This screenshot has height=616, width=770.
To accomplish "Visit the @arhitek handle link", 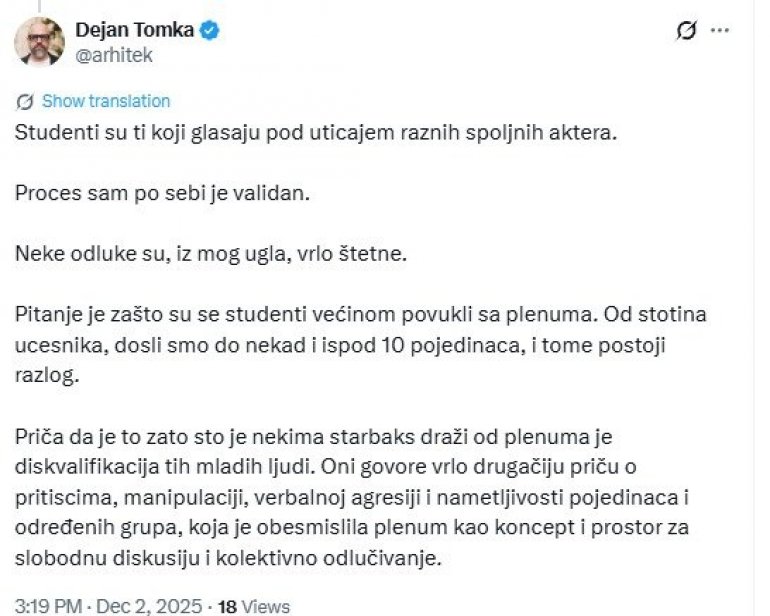I will 116,56.
